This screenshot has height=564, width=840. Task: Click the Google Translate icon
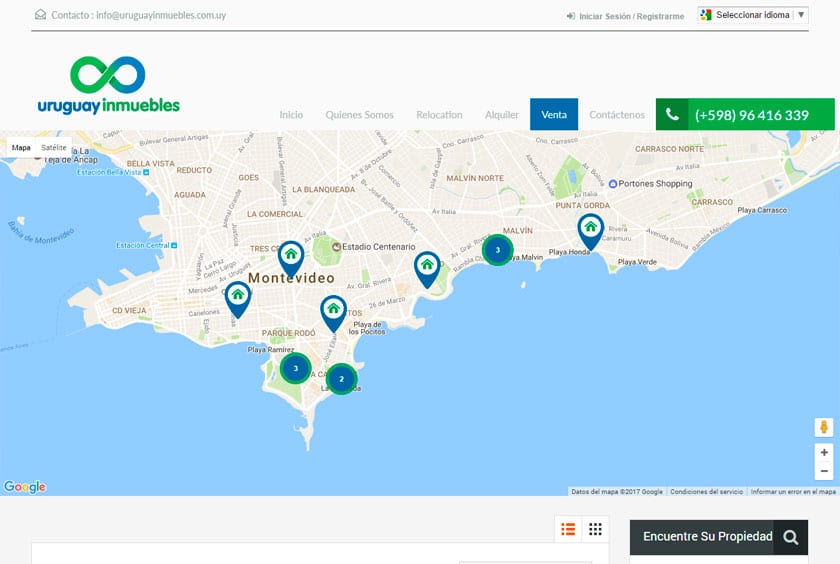(706, 15)
